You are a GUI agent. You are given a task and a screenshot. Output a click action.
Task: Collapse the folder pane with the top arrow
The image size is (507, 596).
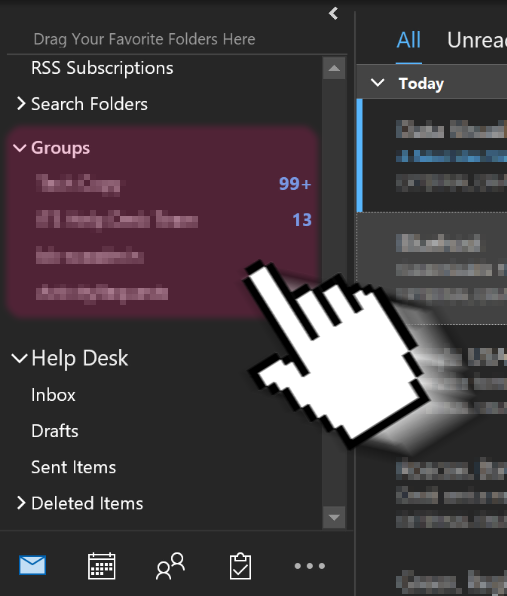point(333,13)
